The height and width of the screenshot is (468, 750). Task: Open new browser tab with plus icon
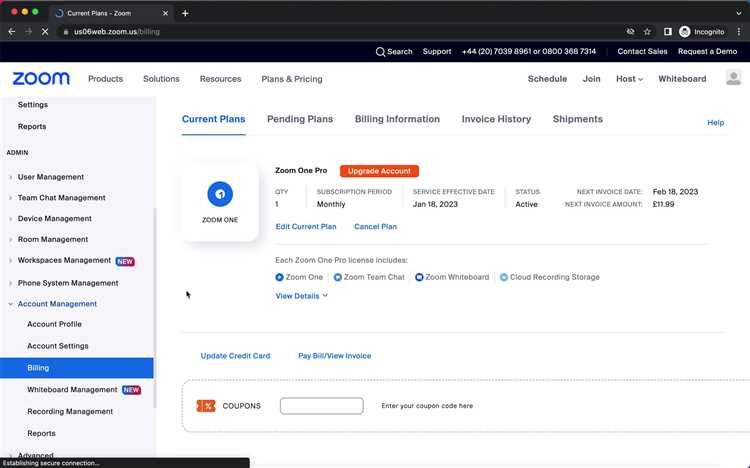(185, 13)
